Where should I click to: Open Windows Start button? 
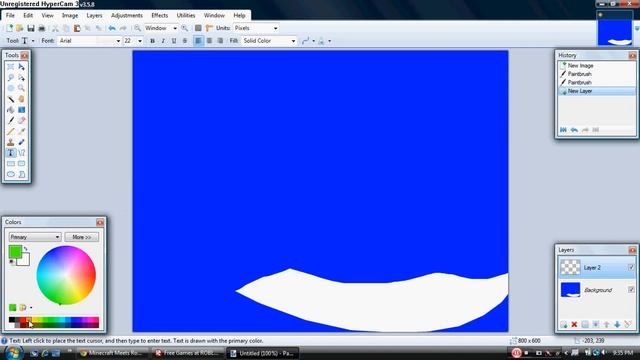click(13, 352)
